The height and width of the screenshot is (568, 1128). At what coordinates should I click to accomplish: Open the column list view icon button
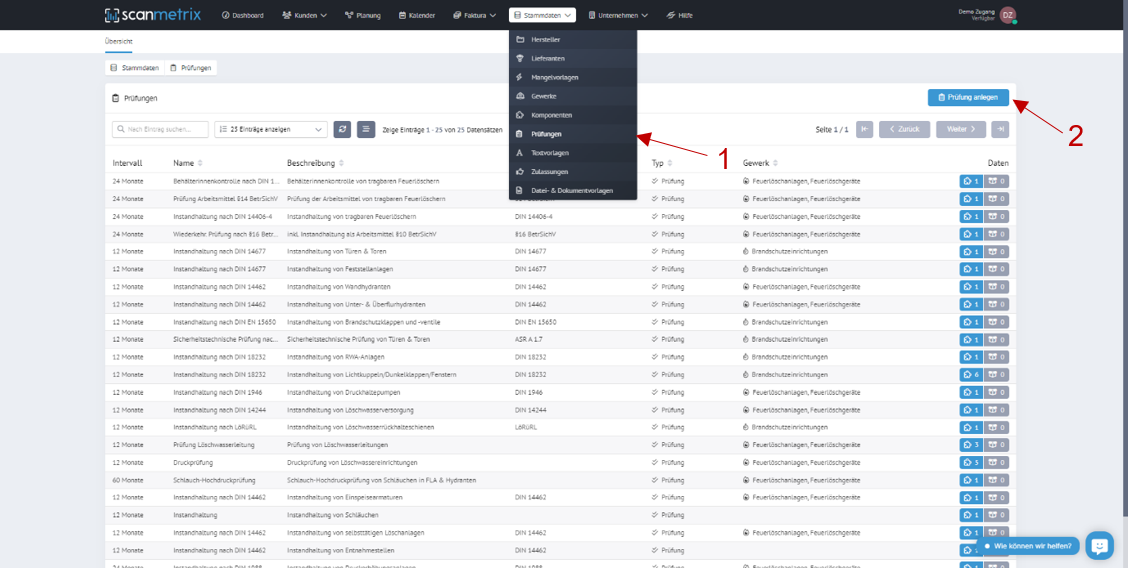(366, 129)
